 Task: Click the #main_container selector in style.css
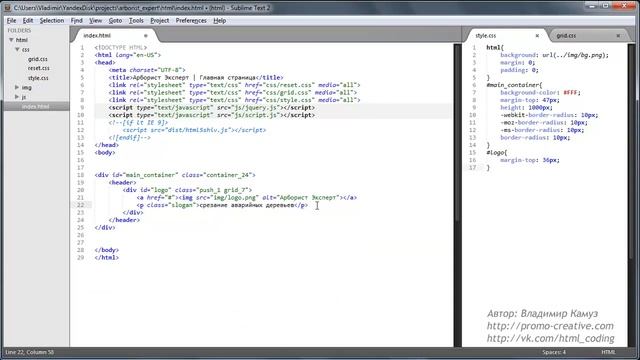pos(514,85)
